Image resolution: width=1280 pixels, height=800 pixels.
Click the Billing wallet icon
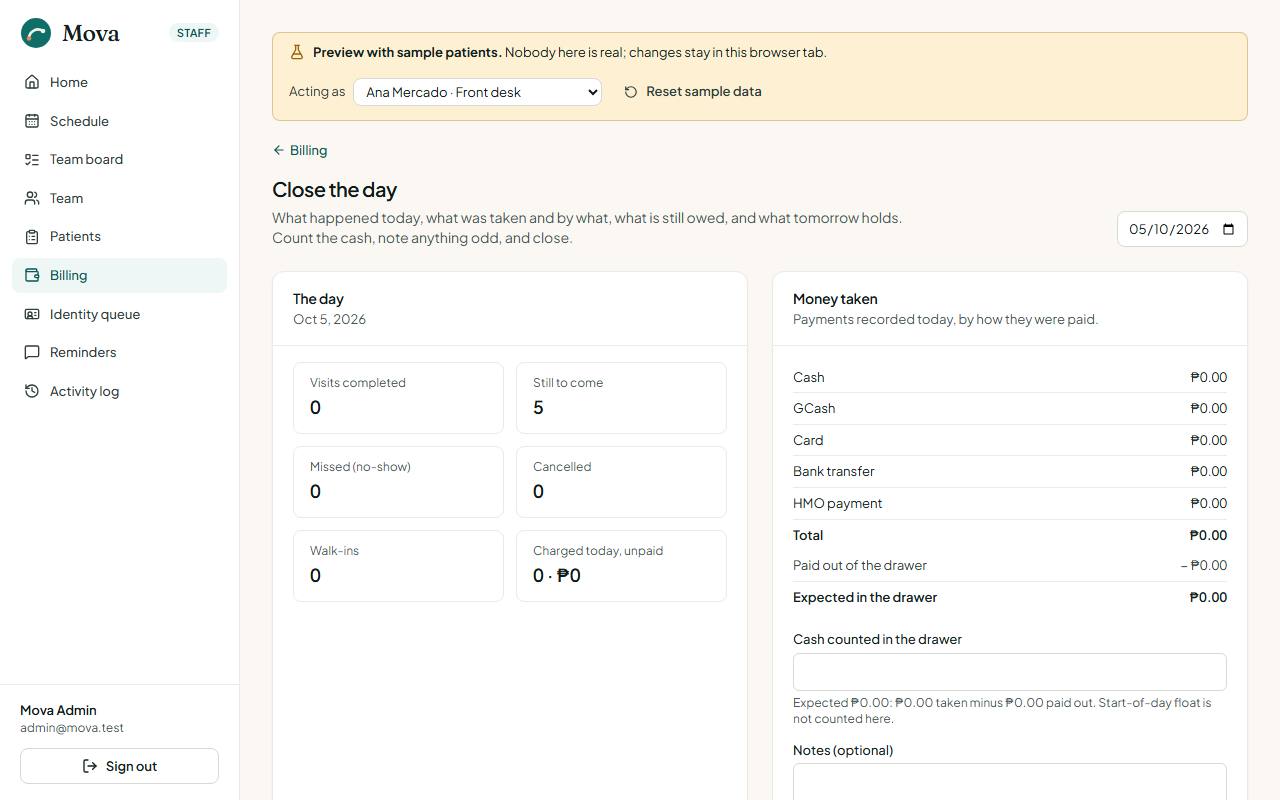[32, 275]
